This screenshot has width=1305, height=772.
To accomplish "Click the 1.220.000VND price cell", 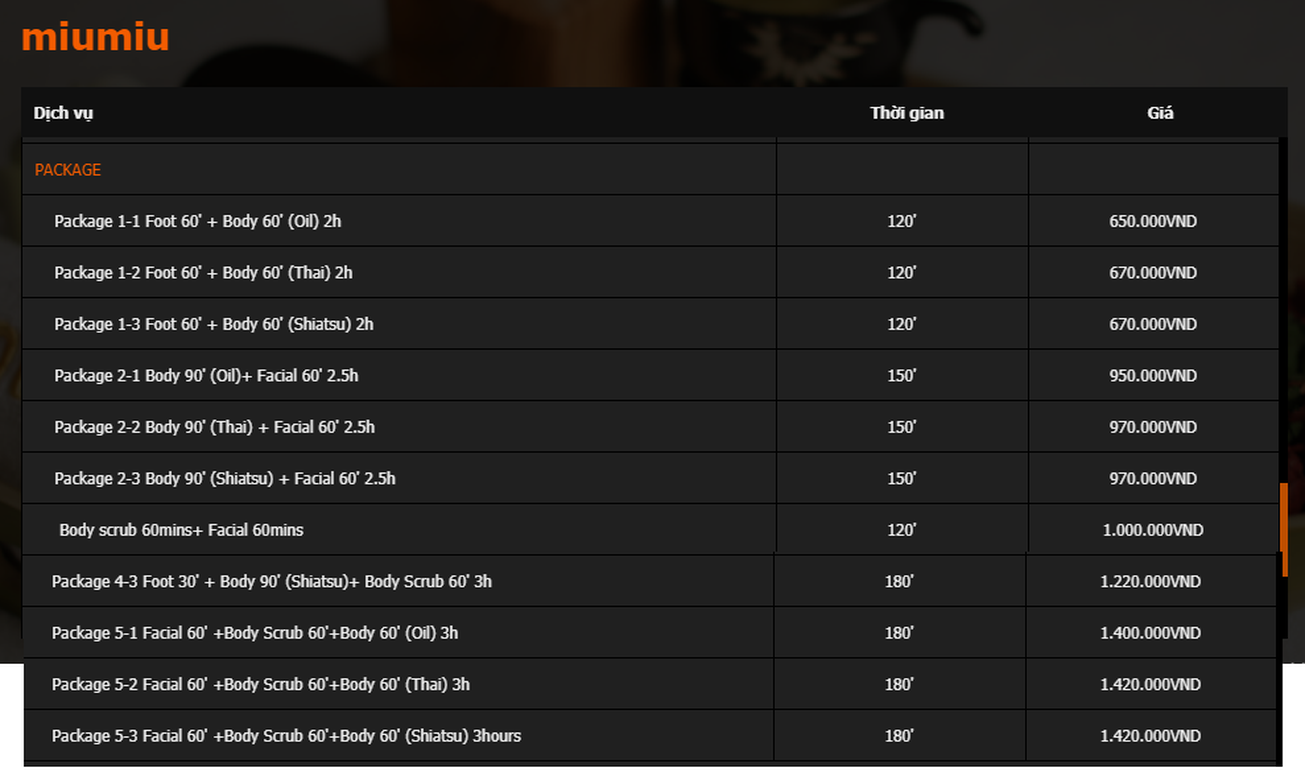I will (1151, 581).
